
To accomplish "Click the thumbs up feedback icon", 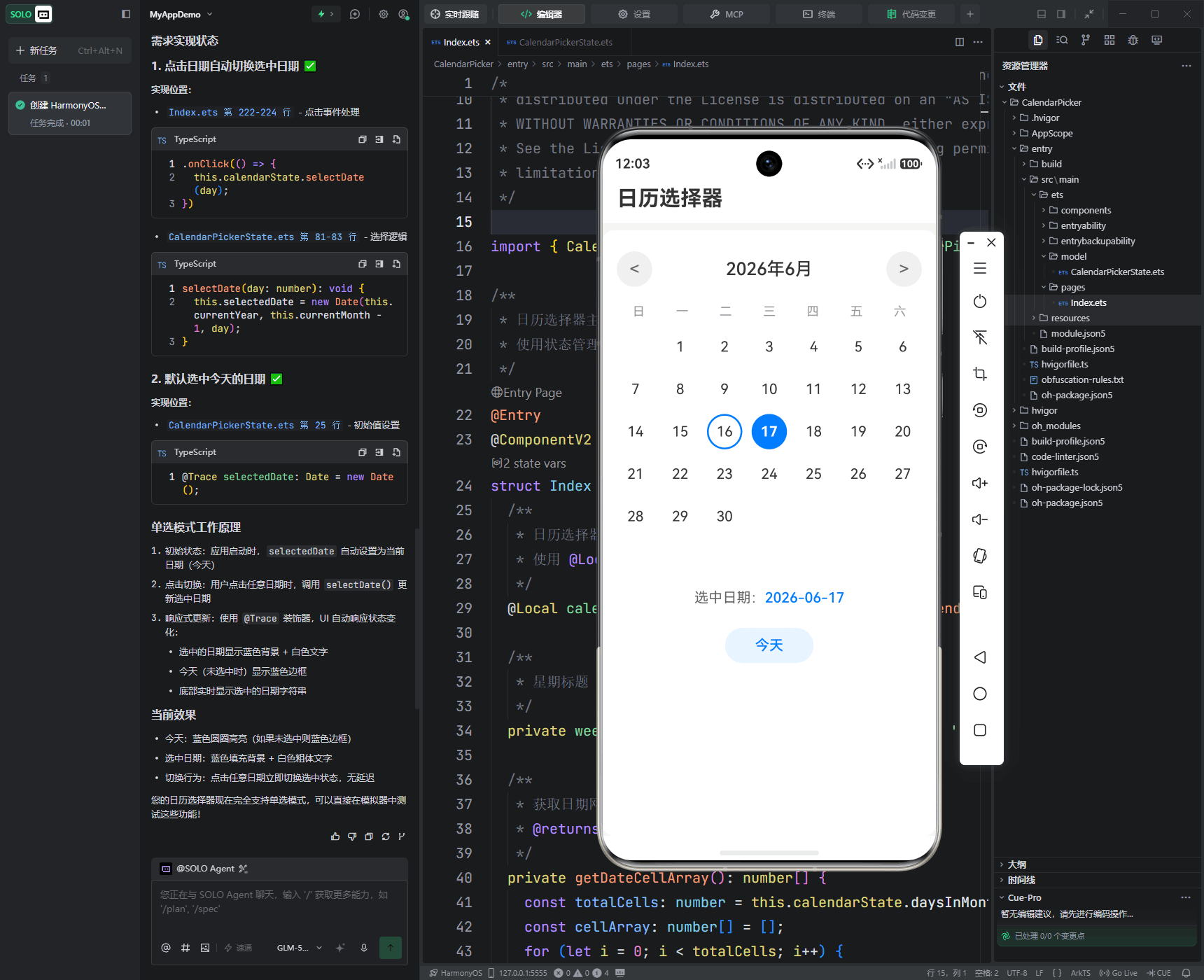I will [x=335, y=836].
